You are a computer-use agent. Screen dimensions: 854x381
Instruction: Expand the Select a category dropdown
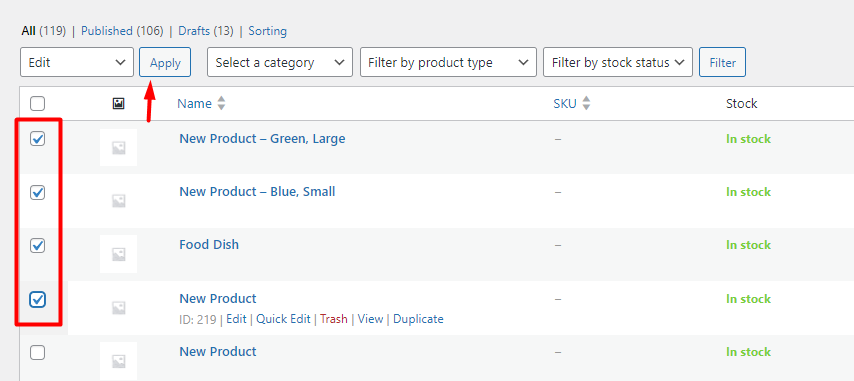click(x=280, y=63)
